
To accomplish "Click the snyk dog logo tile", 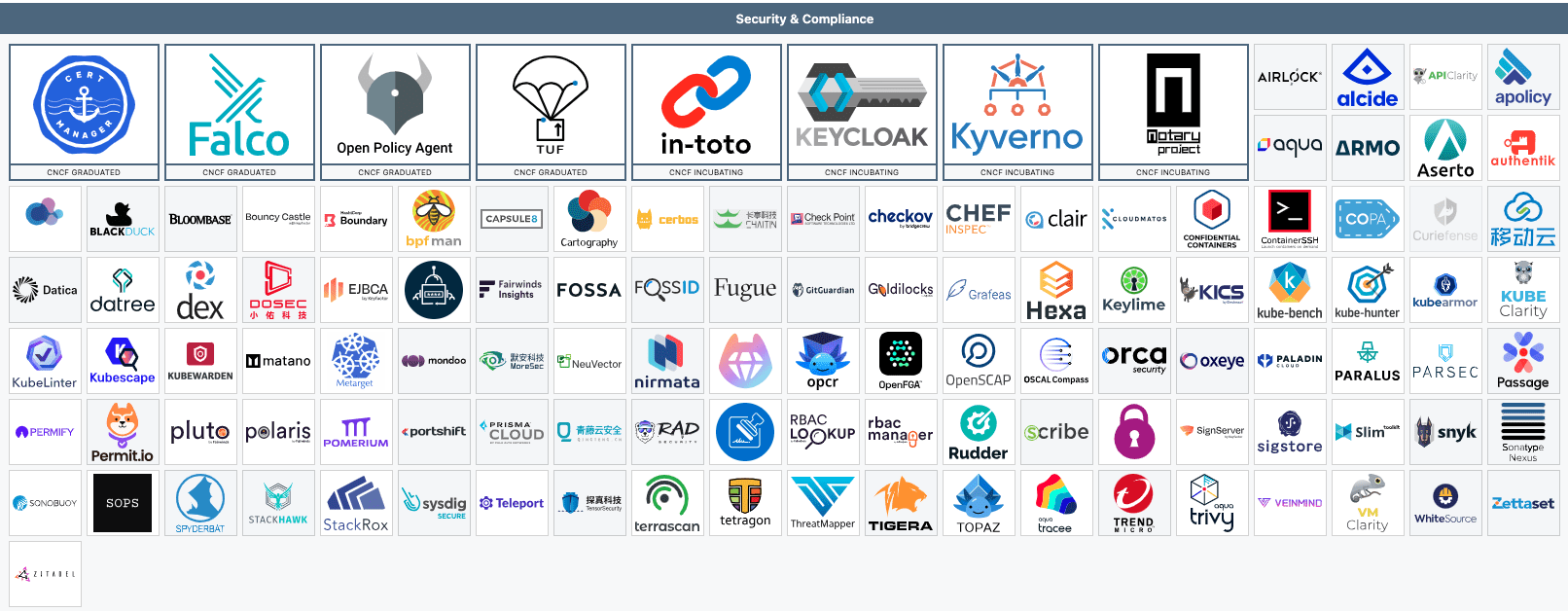I will pyautogui.click(x=1445, y=432).
